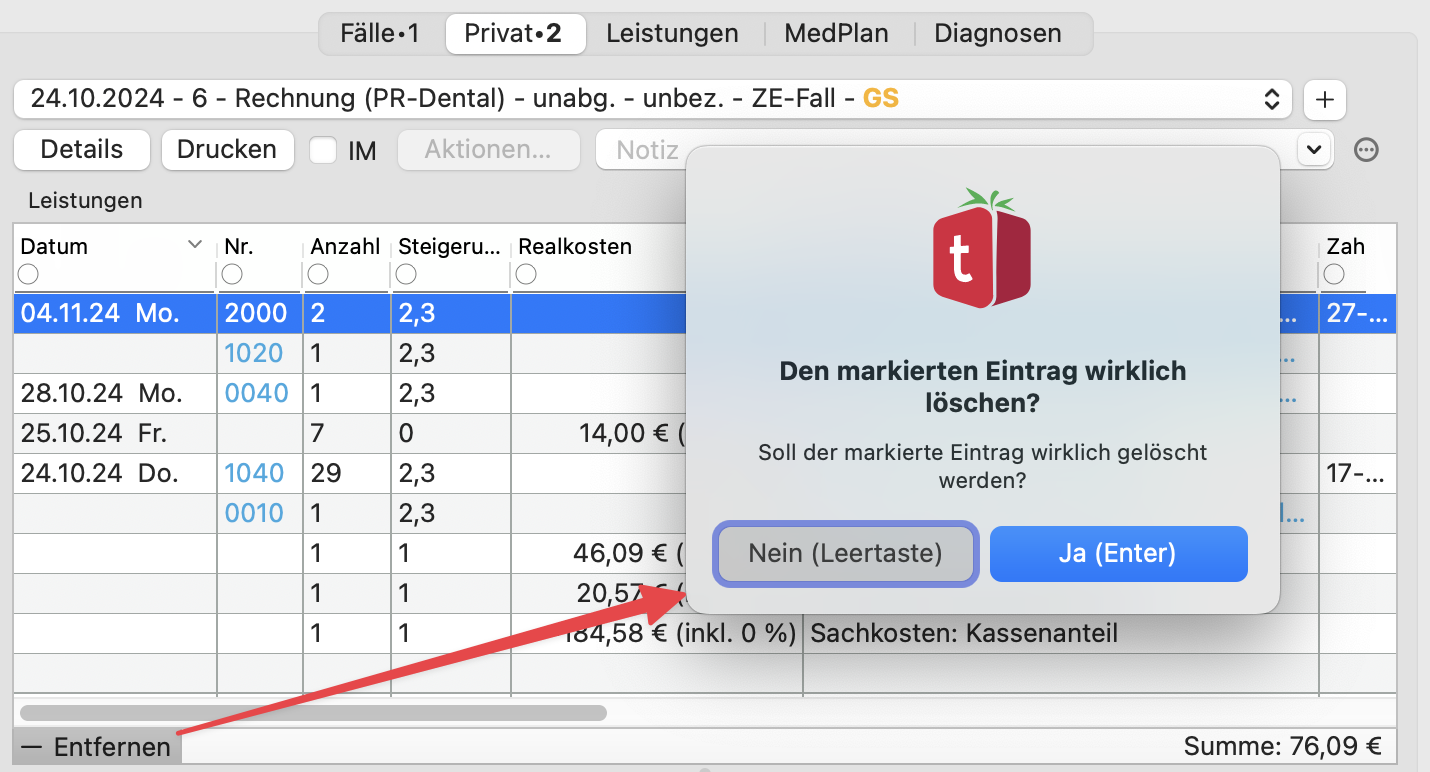
Task: Open the Aktionen... button
Action: [x=488, y=150]
